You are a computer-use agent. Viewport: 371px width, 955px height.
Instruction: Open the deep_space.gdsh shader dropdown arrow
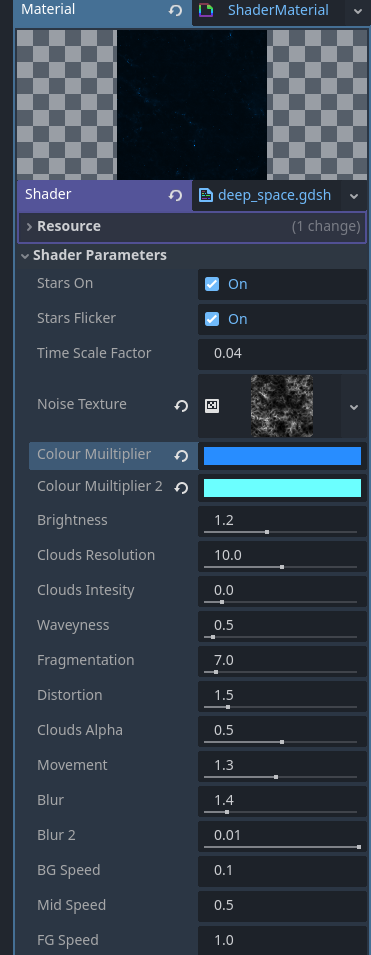tap(354, 196)
